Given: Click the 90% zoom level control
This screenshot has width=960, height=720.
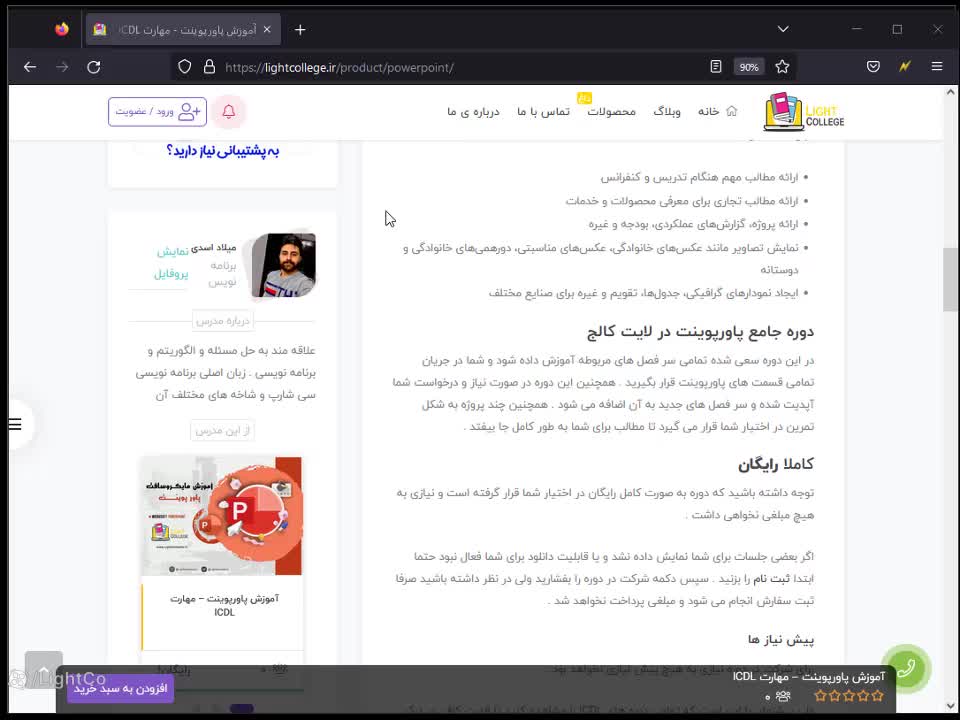Looking at the screenshot, I should (x=749, y=66).
